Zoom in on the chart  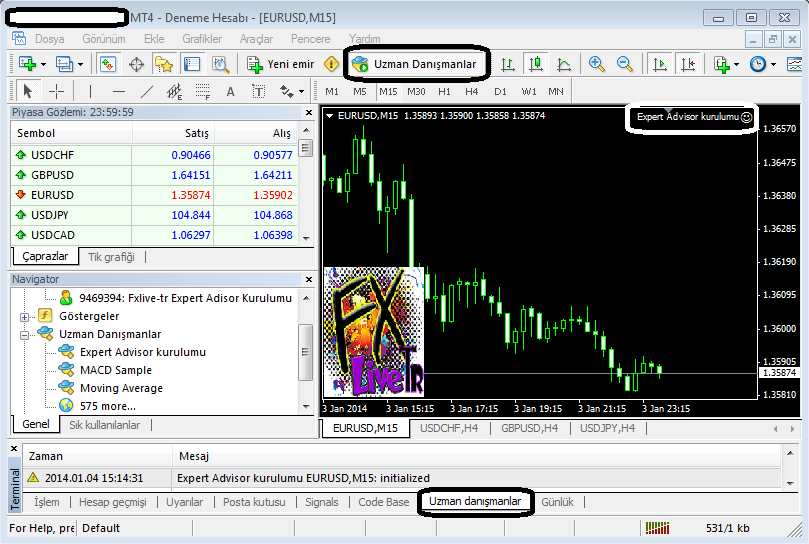coord(596,64)
